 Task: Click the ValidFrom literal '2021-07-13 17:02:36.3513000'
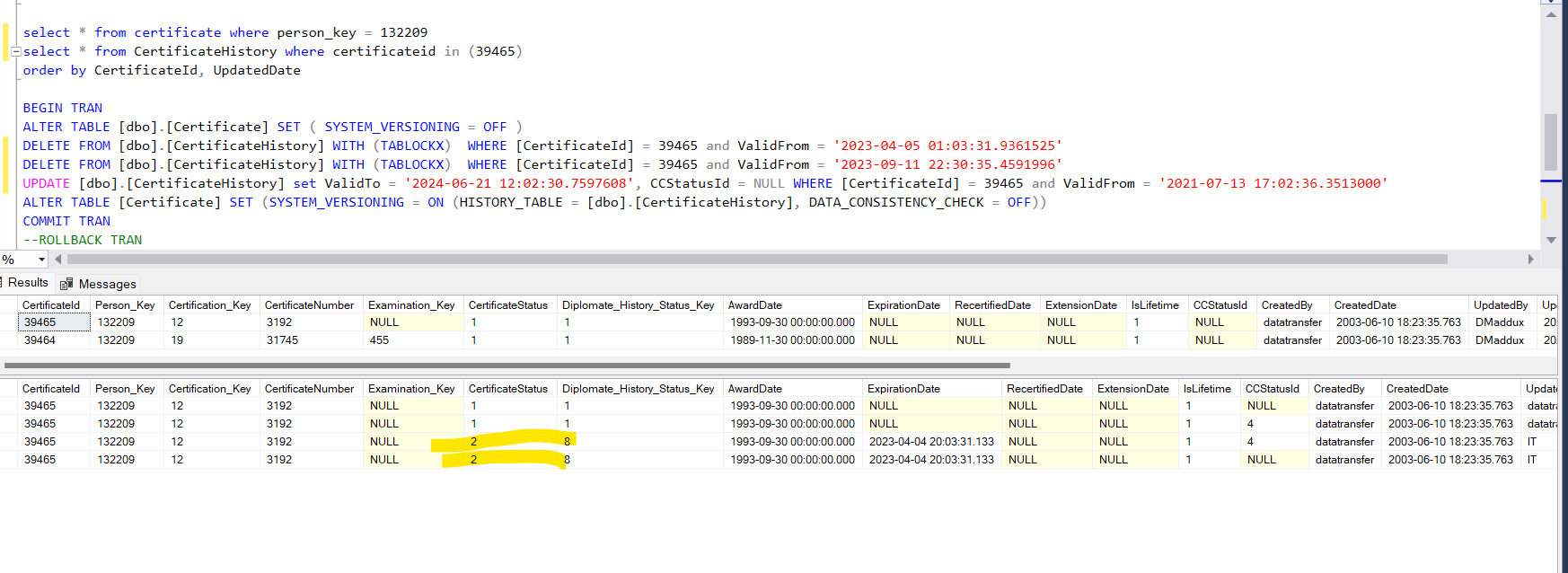(x=1273, y=183)
